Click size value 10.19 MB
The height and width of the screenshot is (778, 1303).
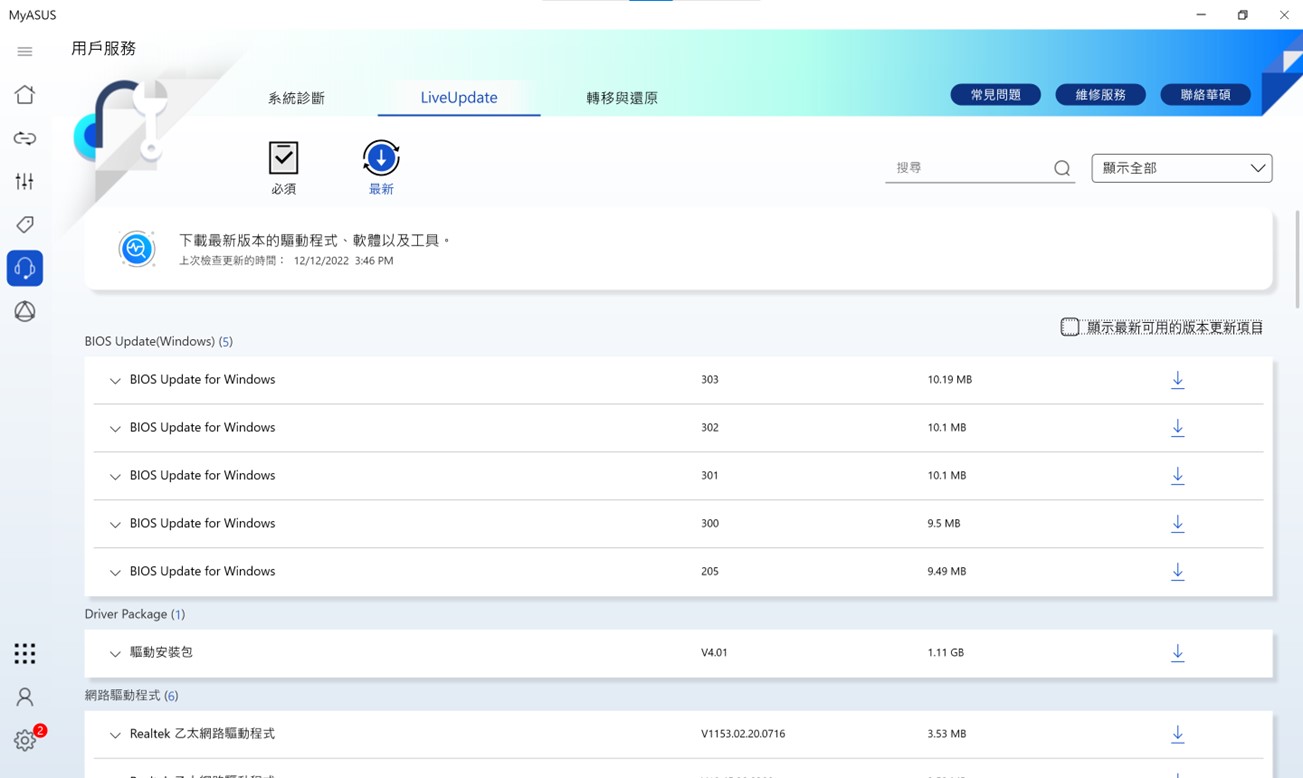point(949,380)
